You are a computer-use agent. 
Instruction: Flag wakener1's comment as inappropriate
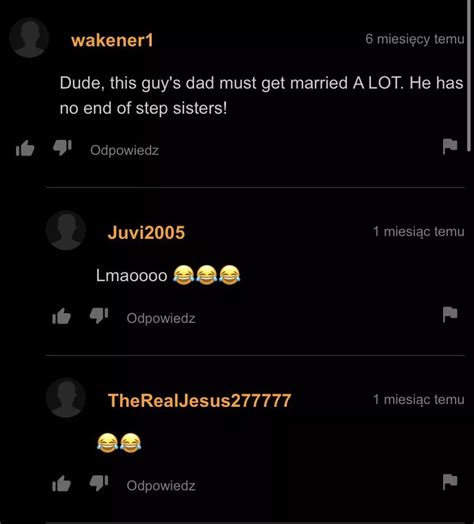pos(450,146)
